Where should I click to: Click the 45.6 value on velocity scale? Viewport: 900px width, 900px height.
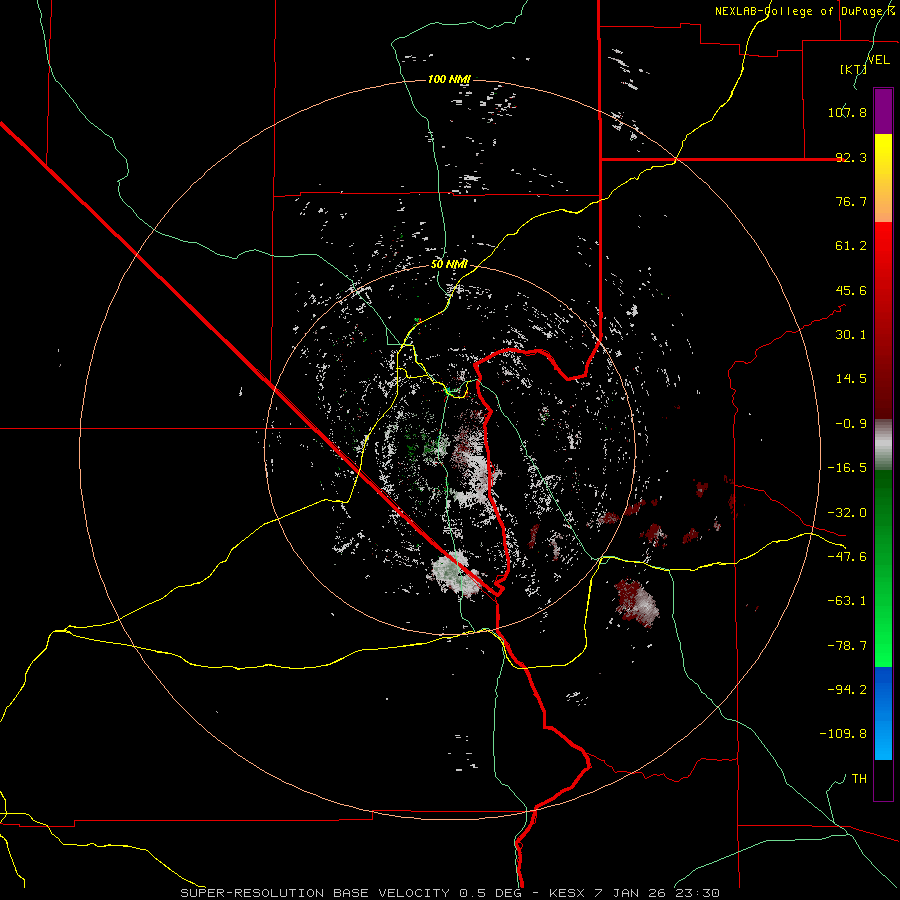point(851,290)
